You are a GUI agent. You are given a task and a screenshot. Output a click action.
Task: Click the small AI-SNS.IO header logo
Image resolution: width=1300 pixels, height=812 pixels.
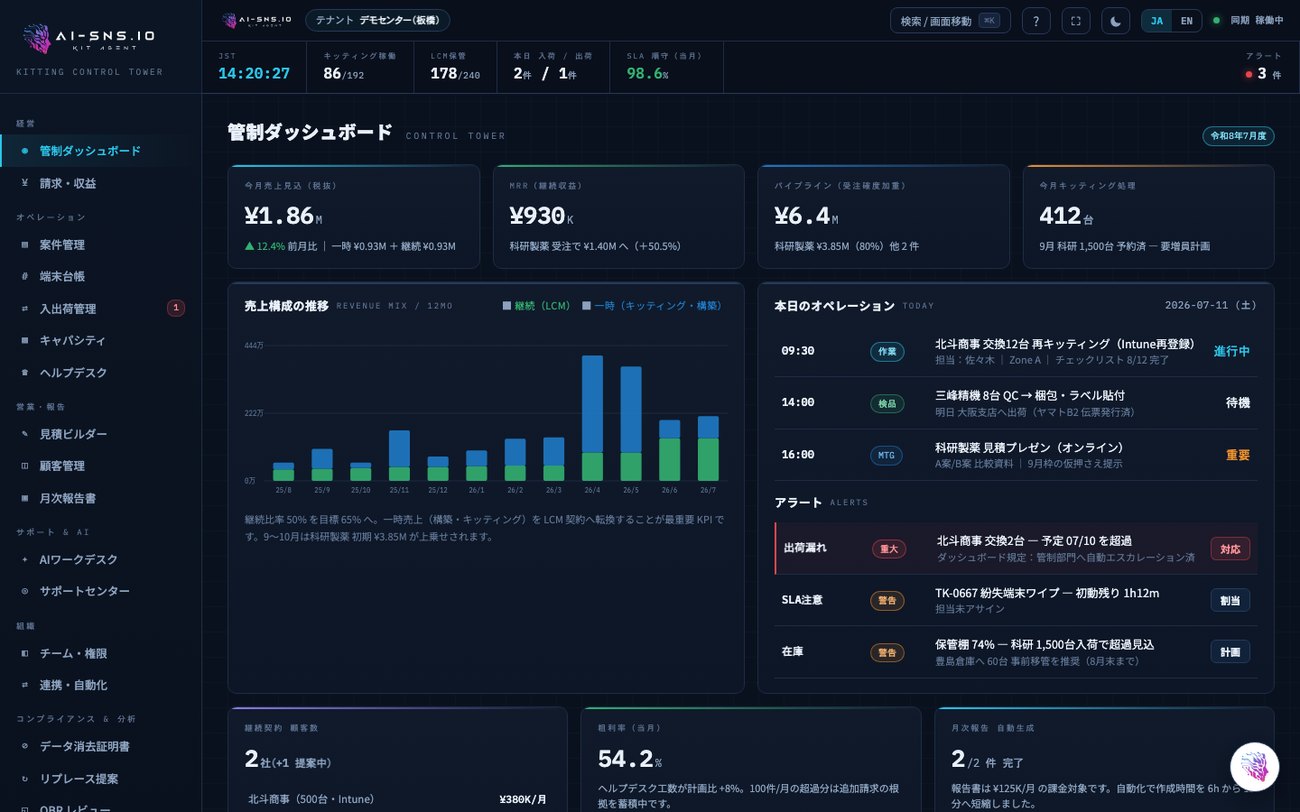(x=257, y=20)
